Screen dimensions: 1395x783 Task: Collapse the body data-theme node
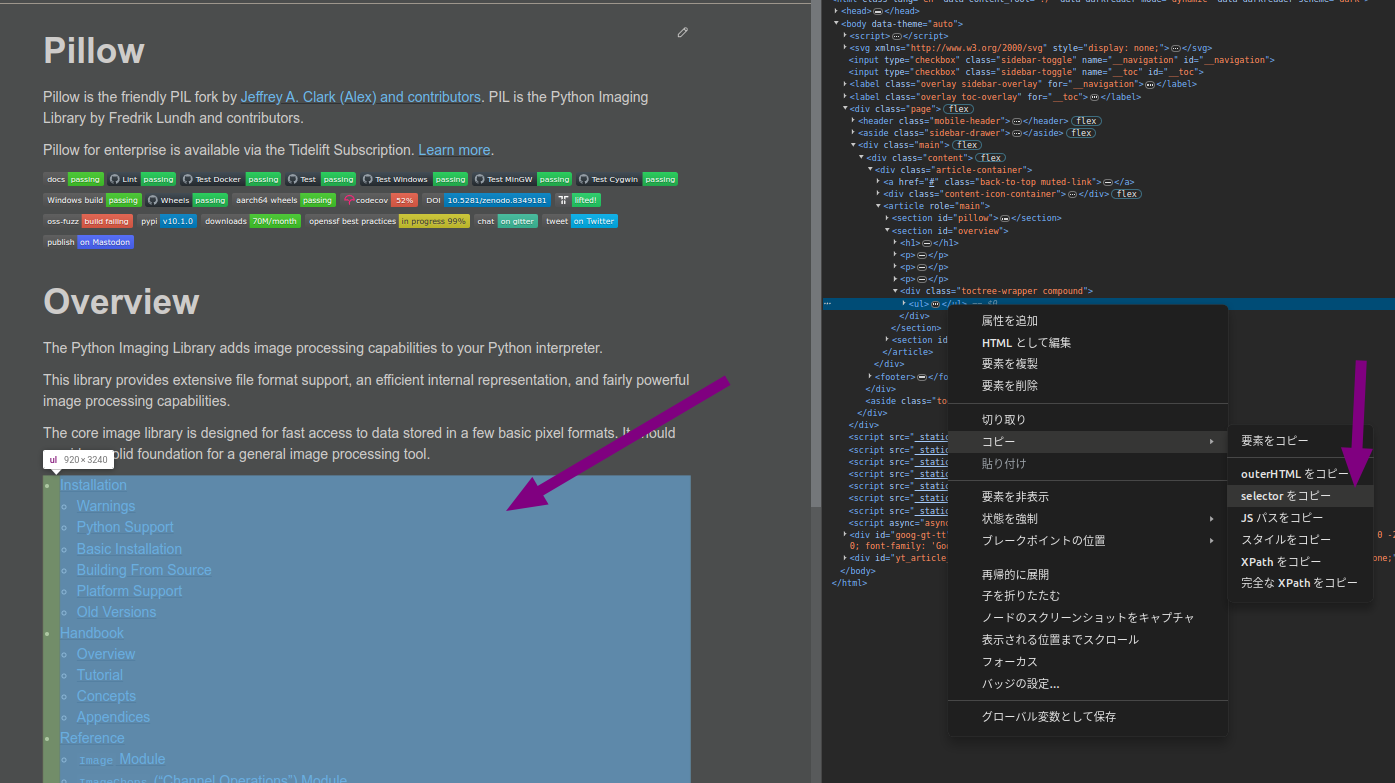836,23
